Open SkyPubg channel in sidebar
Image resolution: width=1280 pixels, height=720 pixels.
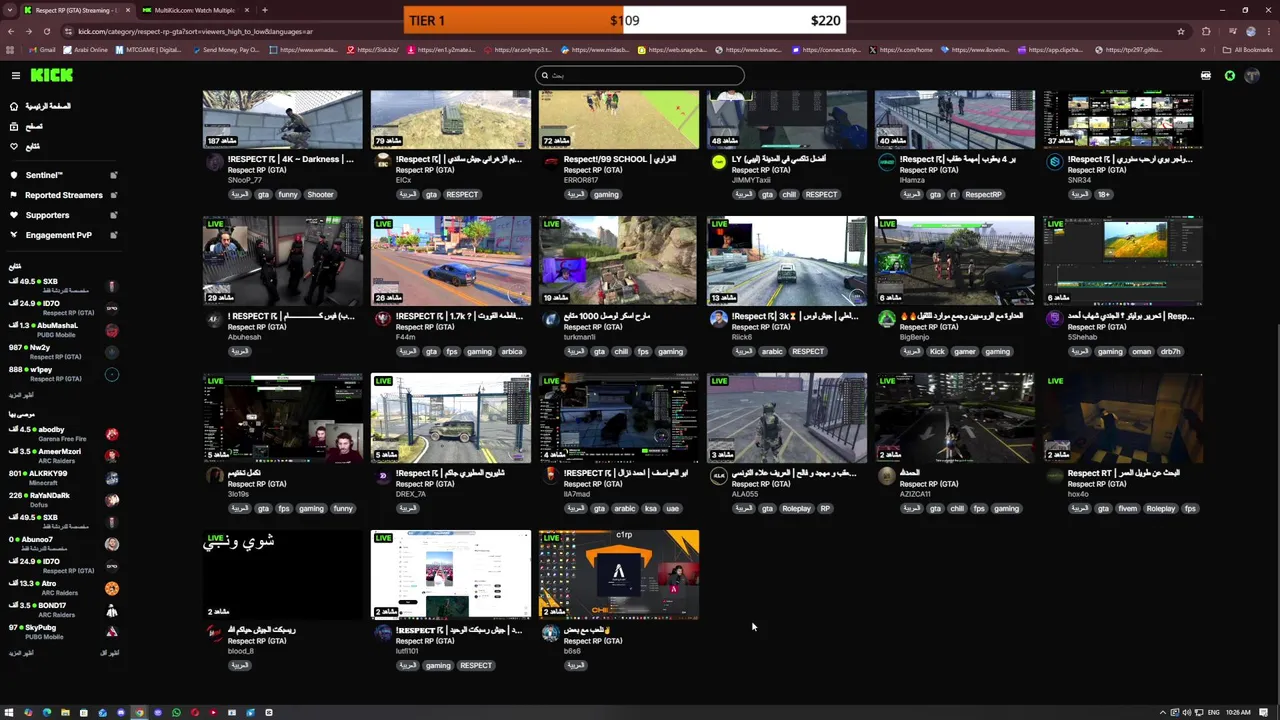pyautogui.click(x=64, y=631)
